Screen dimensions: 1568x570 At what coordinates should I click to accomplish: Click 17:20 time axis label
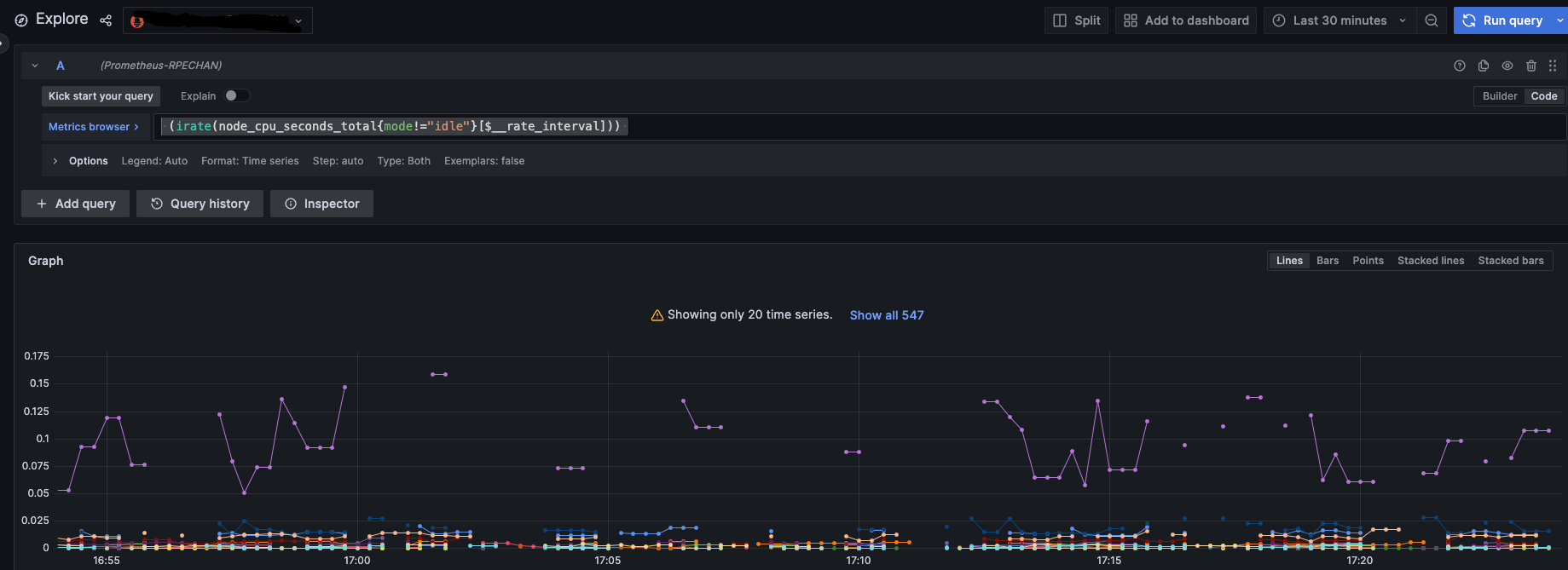pyautogui.click(x=1360, y=561)
